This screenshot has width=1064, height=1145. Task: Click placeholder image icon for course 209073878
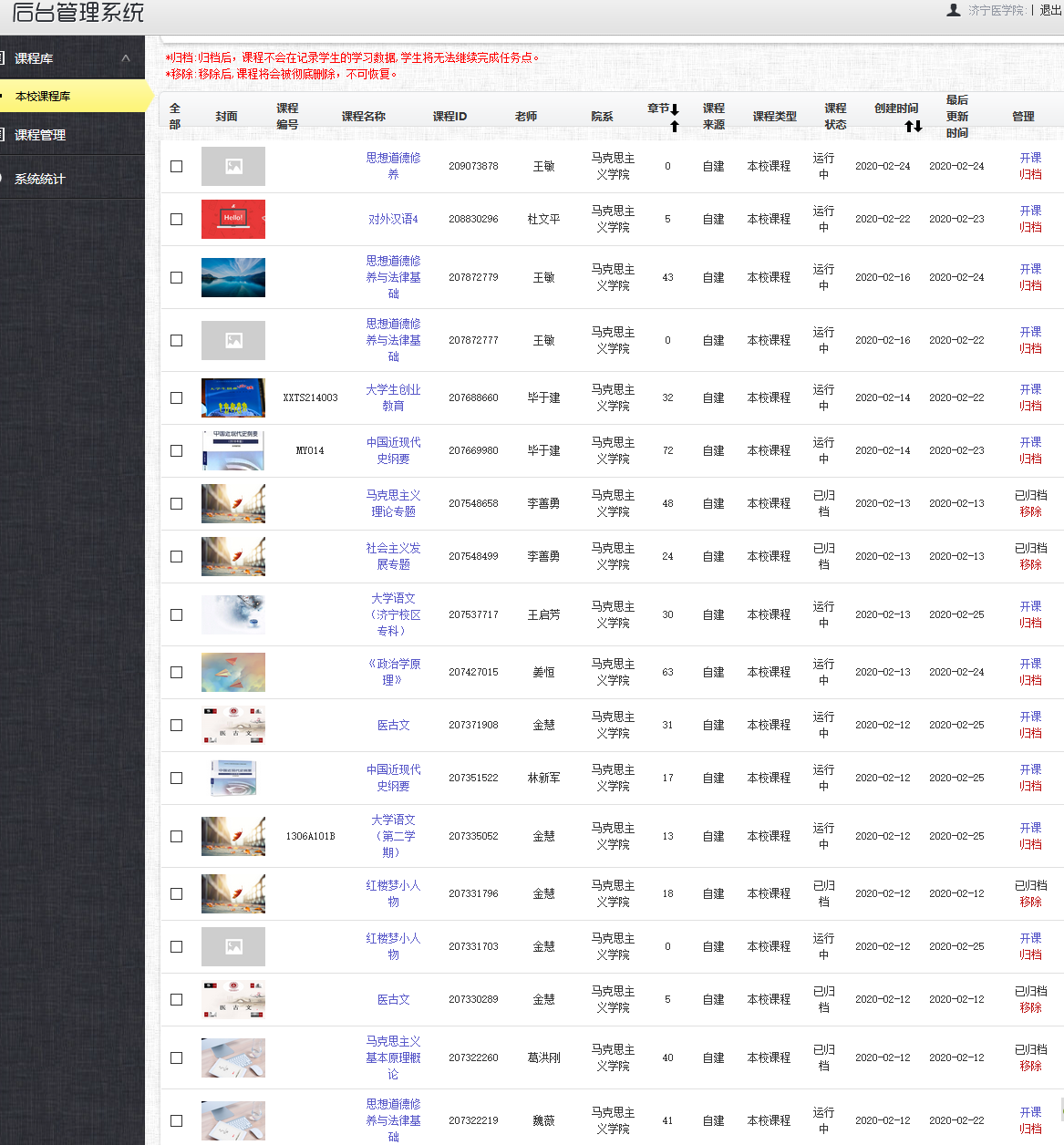(233, 166)
